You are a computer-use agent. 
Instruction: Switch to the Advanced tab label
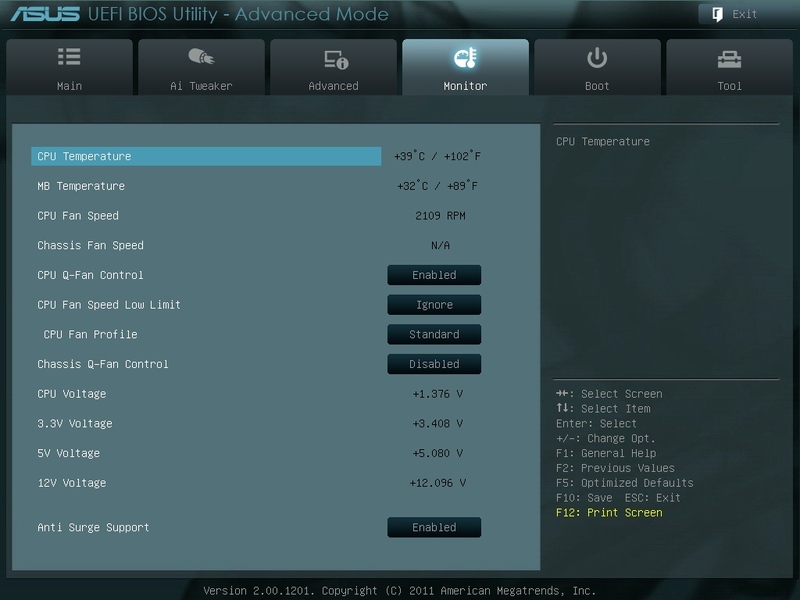[x=333, y=86]
